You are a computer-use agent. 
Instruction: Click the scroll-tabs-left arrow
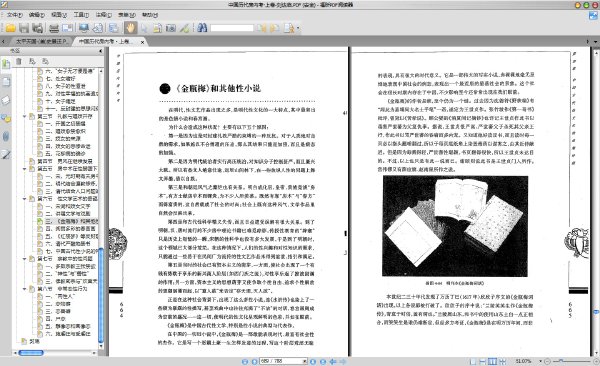[3, 41]
